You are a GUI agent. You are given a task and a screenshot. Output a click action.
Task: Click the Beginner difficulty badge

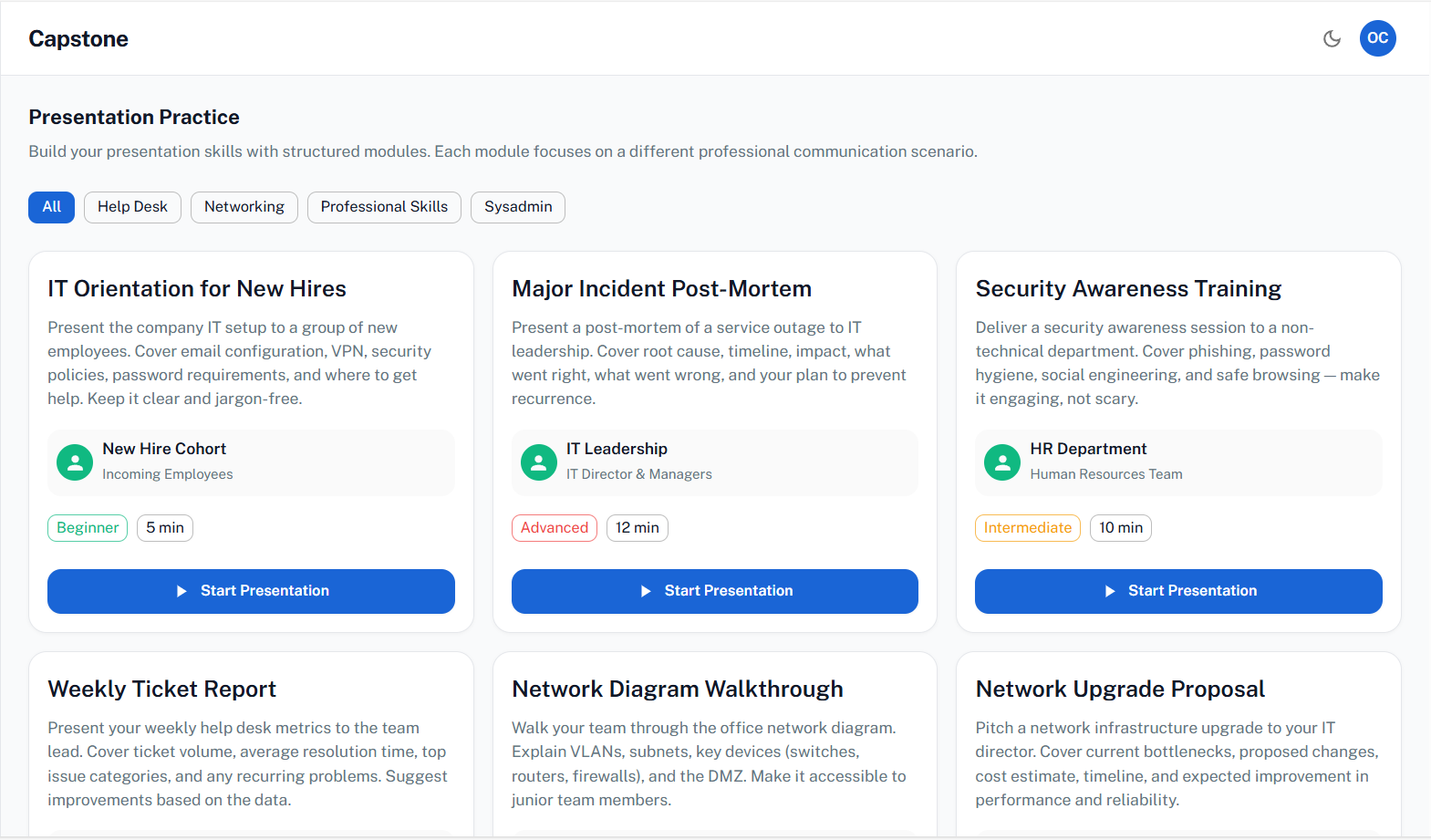[88, 528]
